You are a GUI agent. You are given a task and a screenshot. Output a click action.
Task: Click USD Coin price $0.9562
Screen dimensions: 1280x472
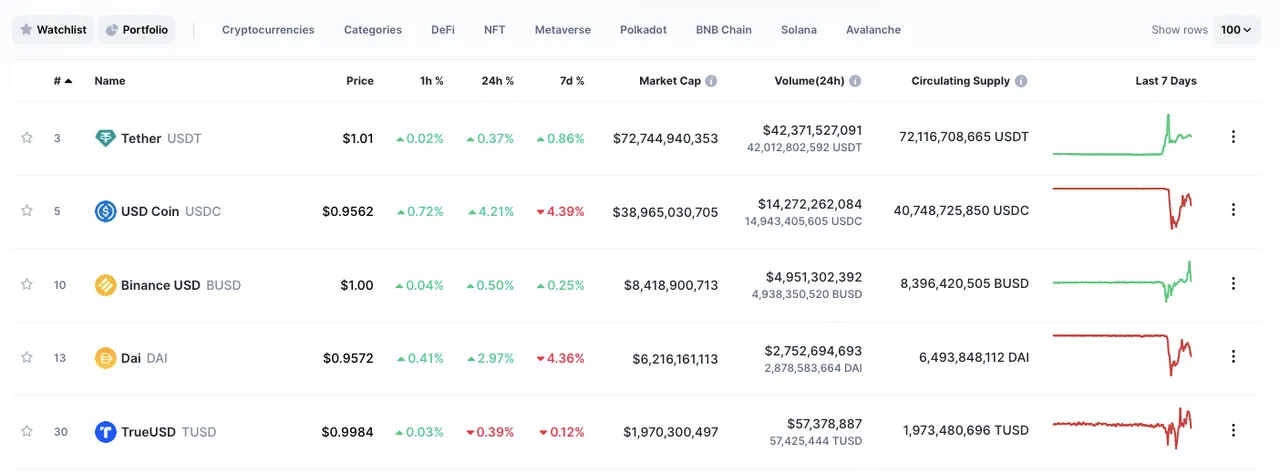tap(348, 211)
